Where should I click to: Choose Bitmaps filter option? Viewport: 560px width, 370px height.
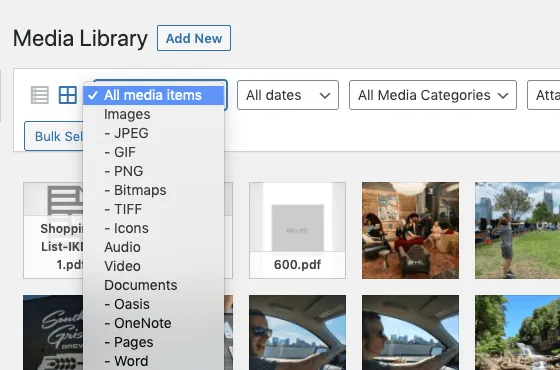pyautogui.click(x=154, y=190)
